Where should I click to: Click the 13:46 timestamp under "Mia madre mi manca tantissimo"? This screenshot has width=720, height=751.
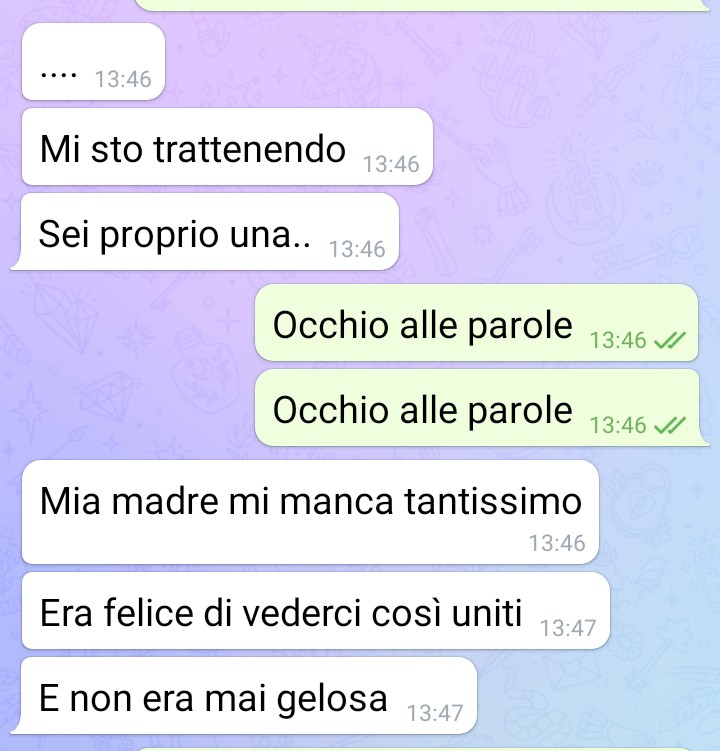click(557, 543)
